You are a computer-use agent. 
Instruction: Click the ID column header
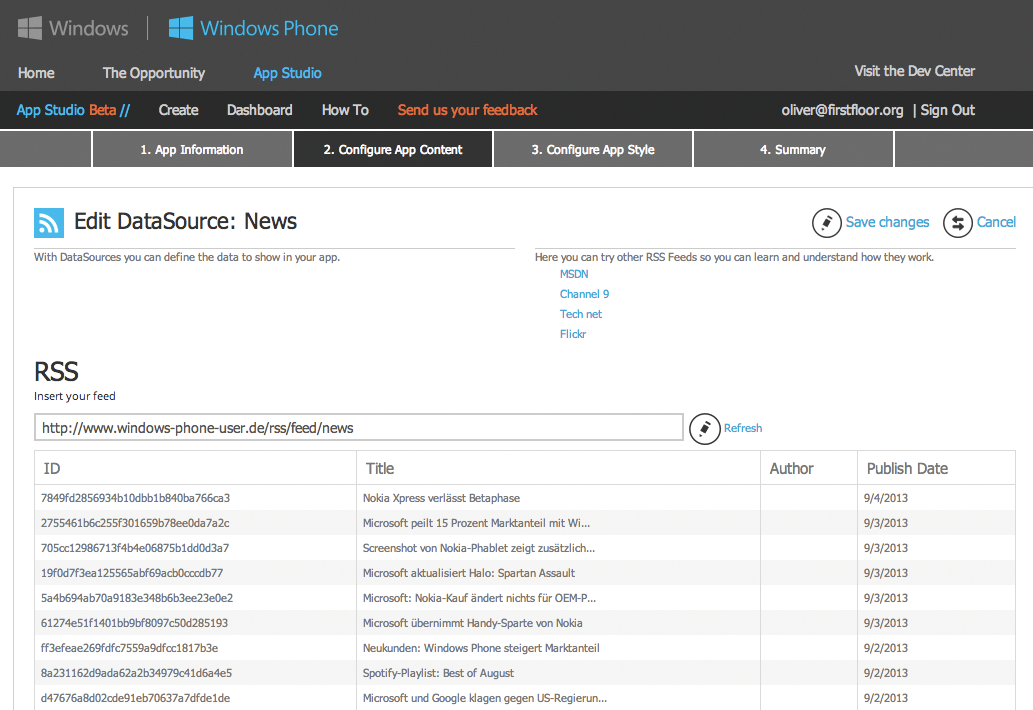point(196,468)
